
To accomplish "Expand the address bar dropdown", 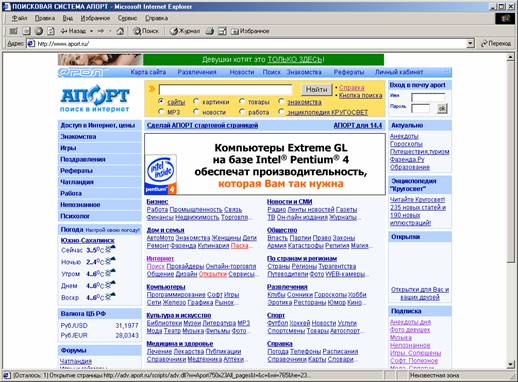I will pos(470,43).
